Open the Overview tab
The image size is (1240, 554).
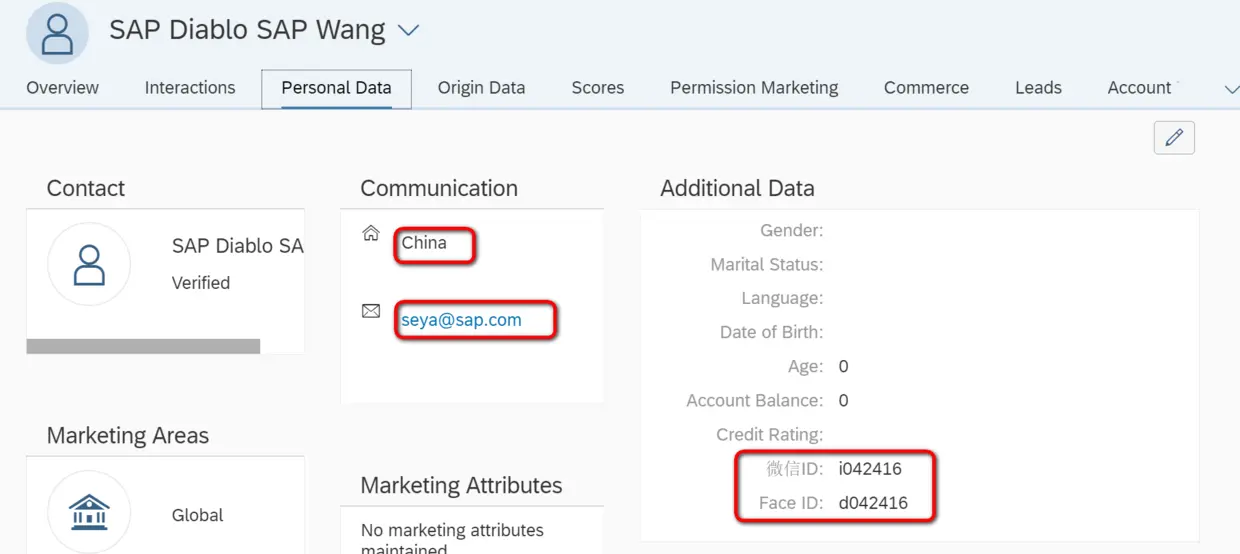coord(62,88)
